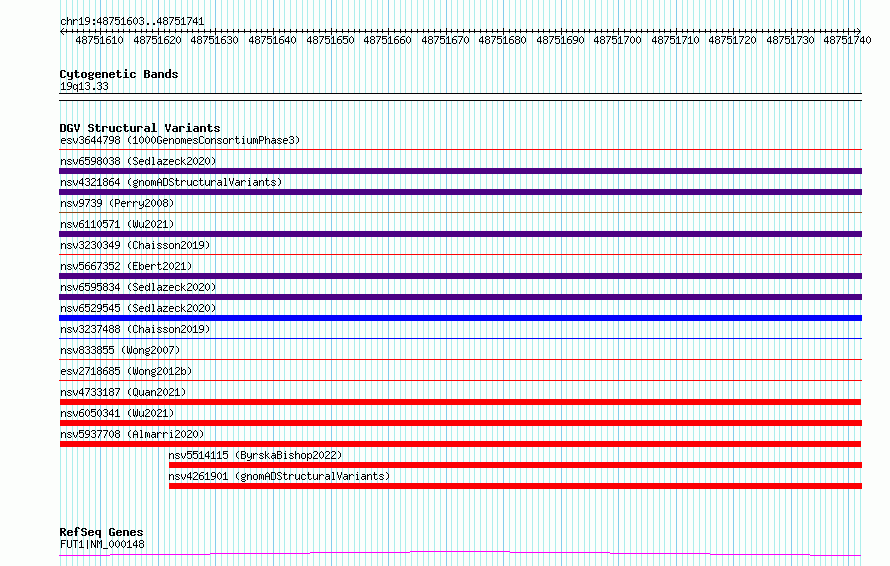Click the red bar under nsv4261901
This screenshot has width=890, height=566.
[x=515, y=486]
